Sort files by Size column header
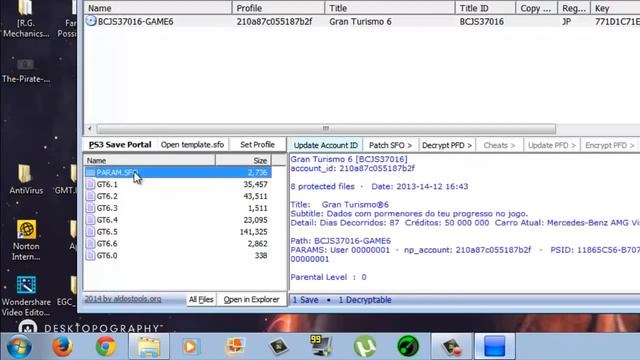Screen dimensions: 640x360 [244, 160]
